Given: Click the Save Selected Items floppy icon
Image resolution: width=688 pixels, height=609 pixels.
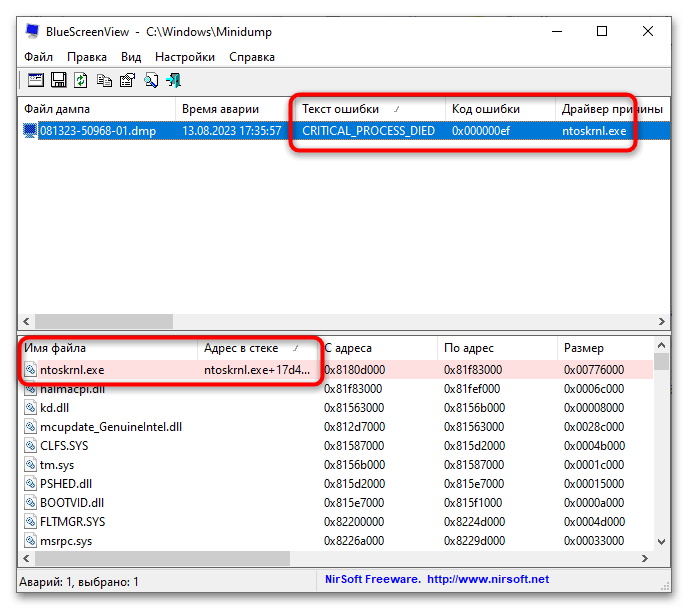Looking at the screenshot, I should 58,80.
